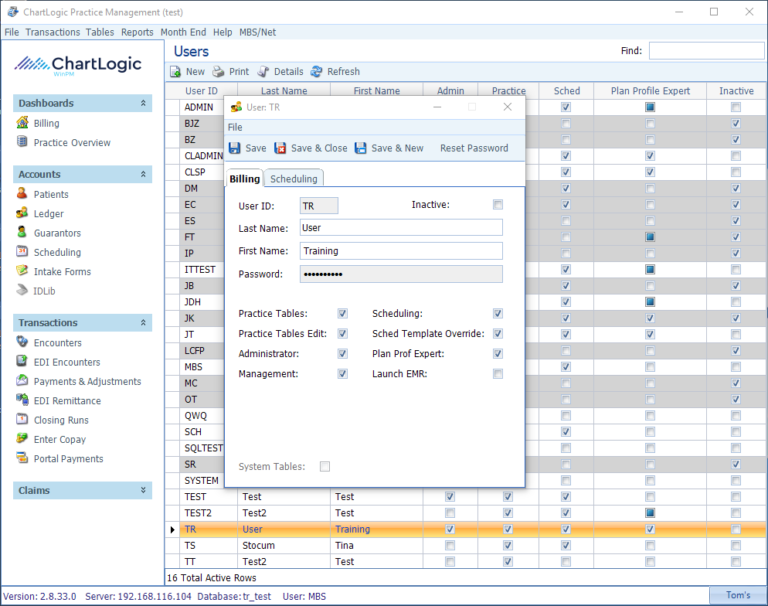This screenshot has width=768, height=606.
Task: Open the File menu in User dialog
Action: pyautogui.click(x=235, y=127)
